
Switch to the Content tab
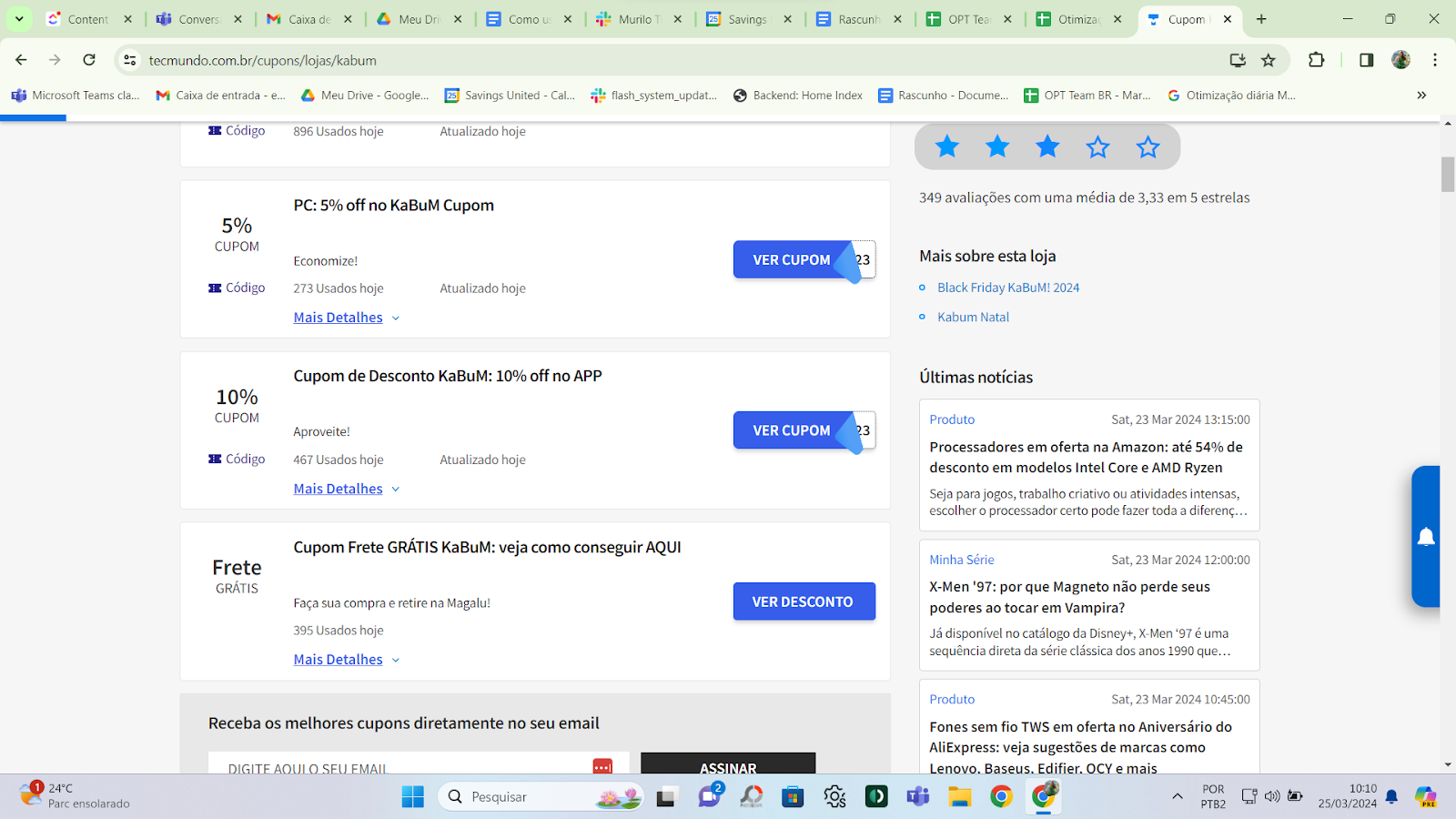click(x=88, y=19)
